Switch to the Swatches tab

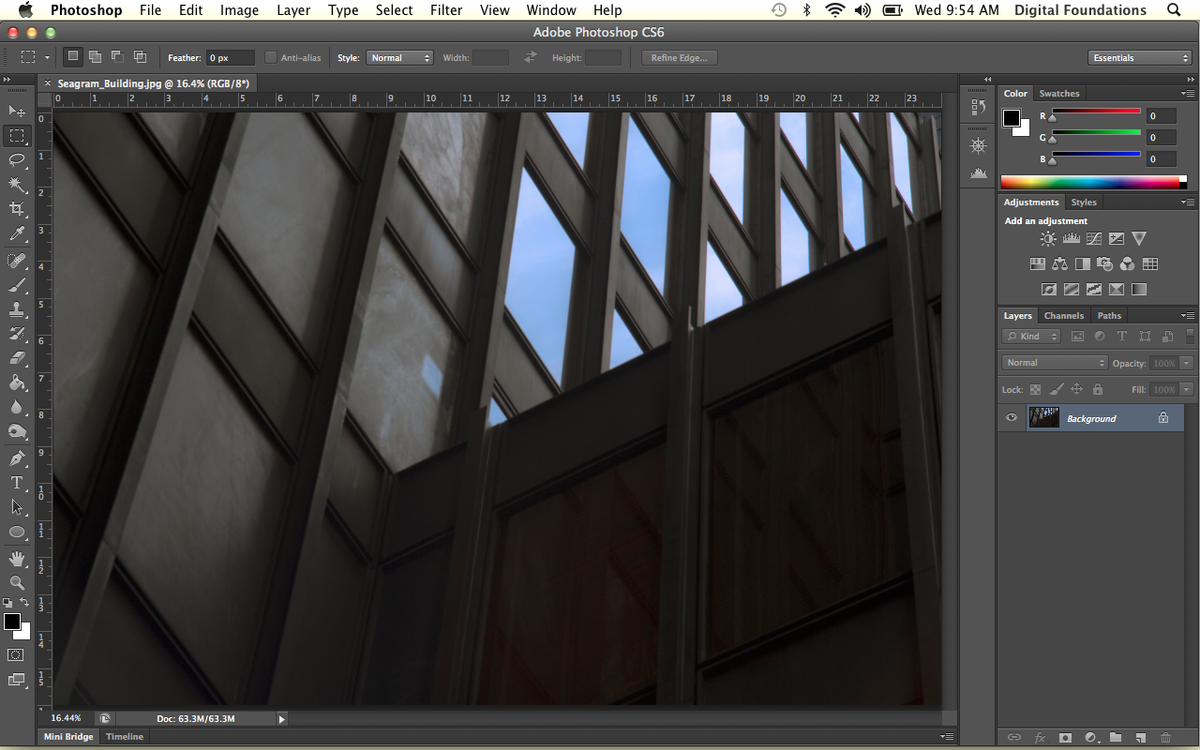(1059, 93)
